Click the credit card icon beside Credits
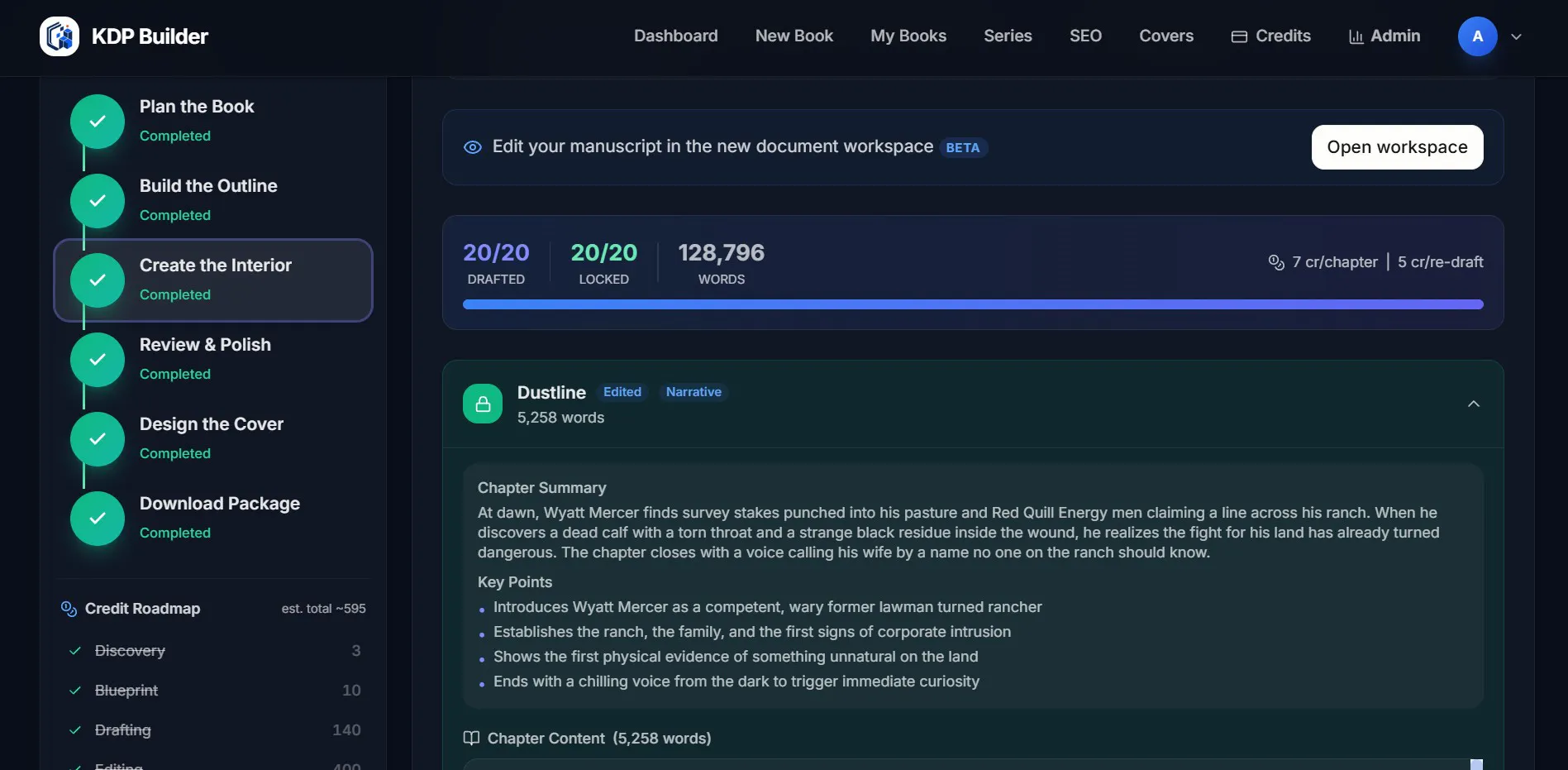 pyautogui.click(x=1239, y=36)
